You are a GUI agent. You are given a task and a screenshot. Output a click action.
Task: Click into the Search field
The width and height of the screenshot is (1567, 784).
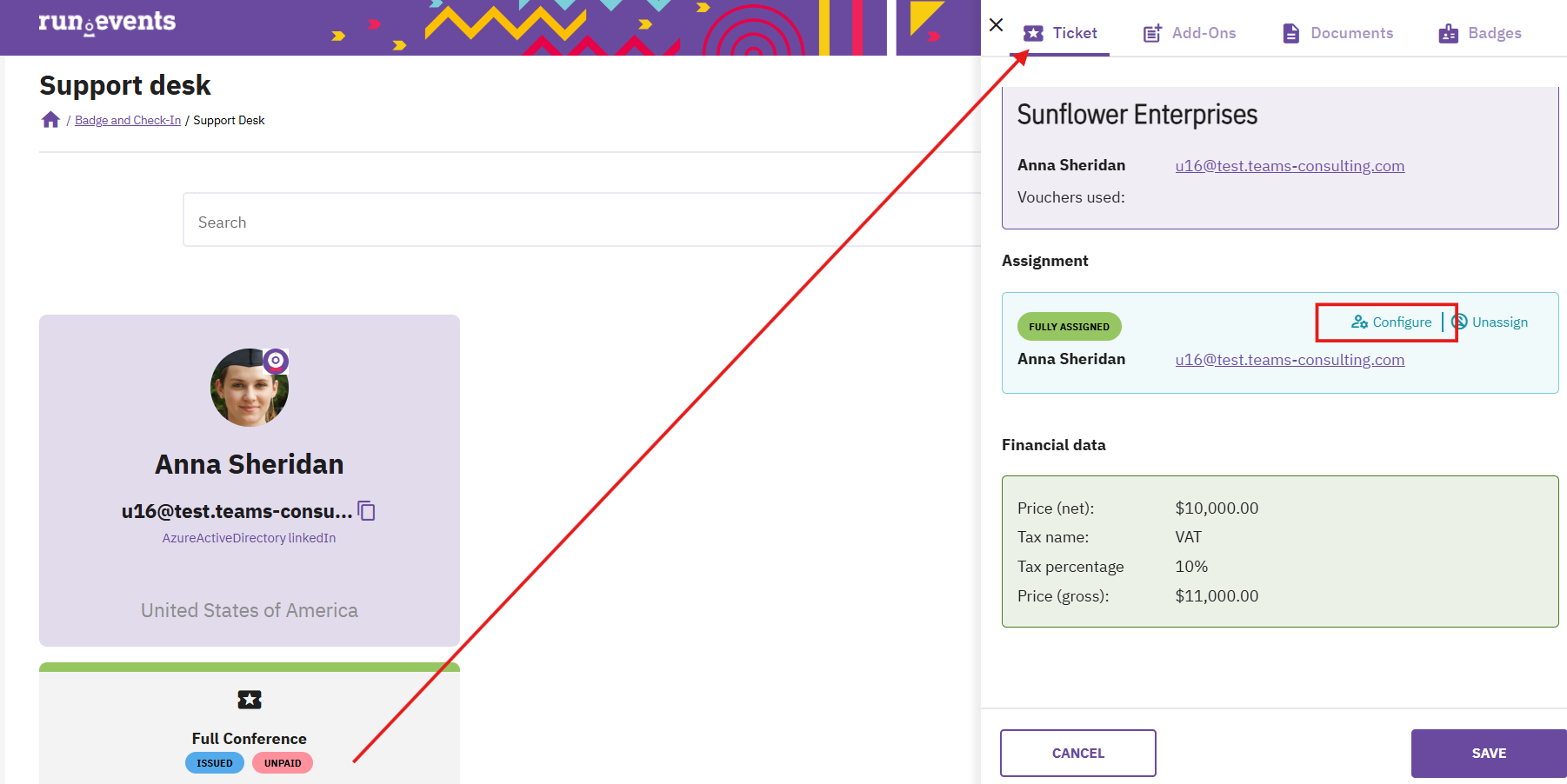point(582,220)
